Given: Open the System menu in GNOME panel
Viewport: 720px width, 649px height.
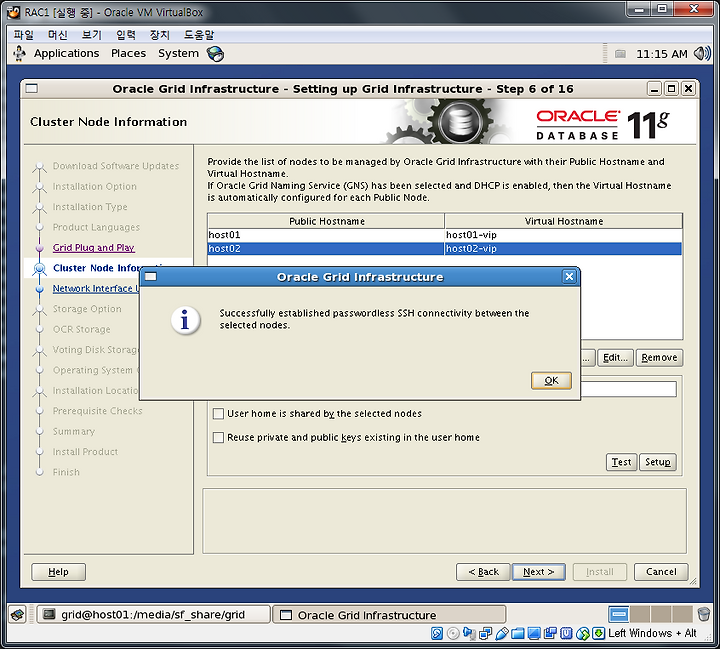Looking at the screenshot, I should [x=178, y=53].
